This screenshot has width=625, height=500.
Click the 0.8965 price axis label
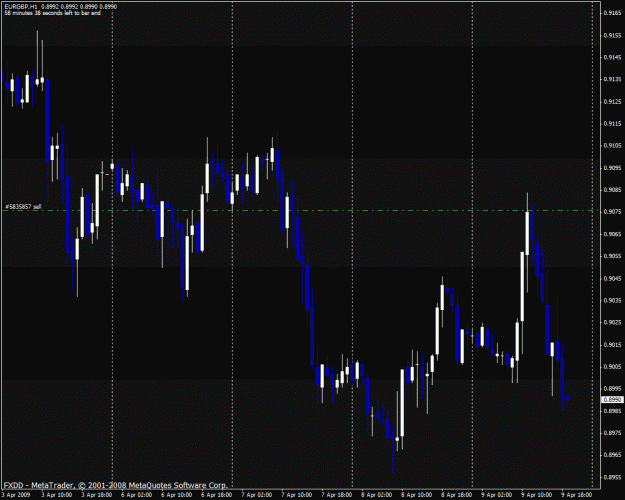612,455
